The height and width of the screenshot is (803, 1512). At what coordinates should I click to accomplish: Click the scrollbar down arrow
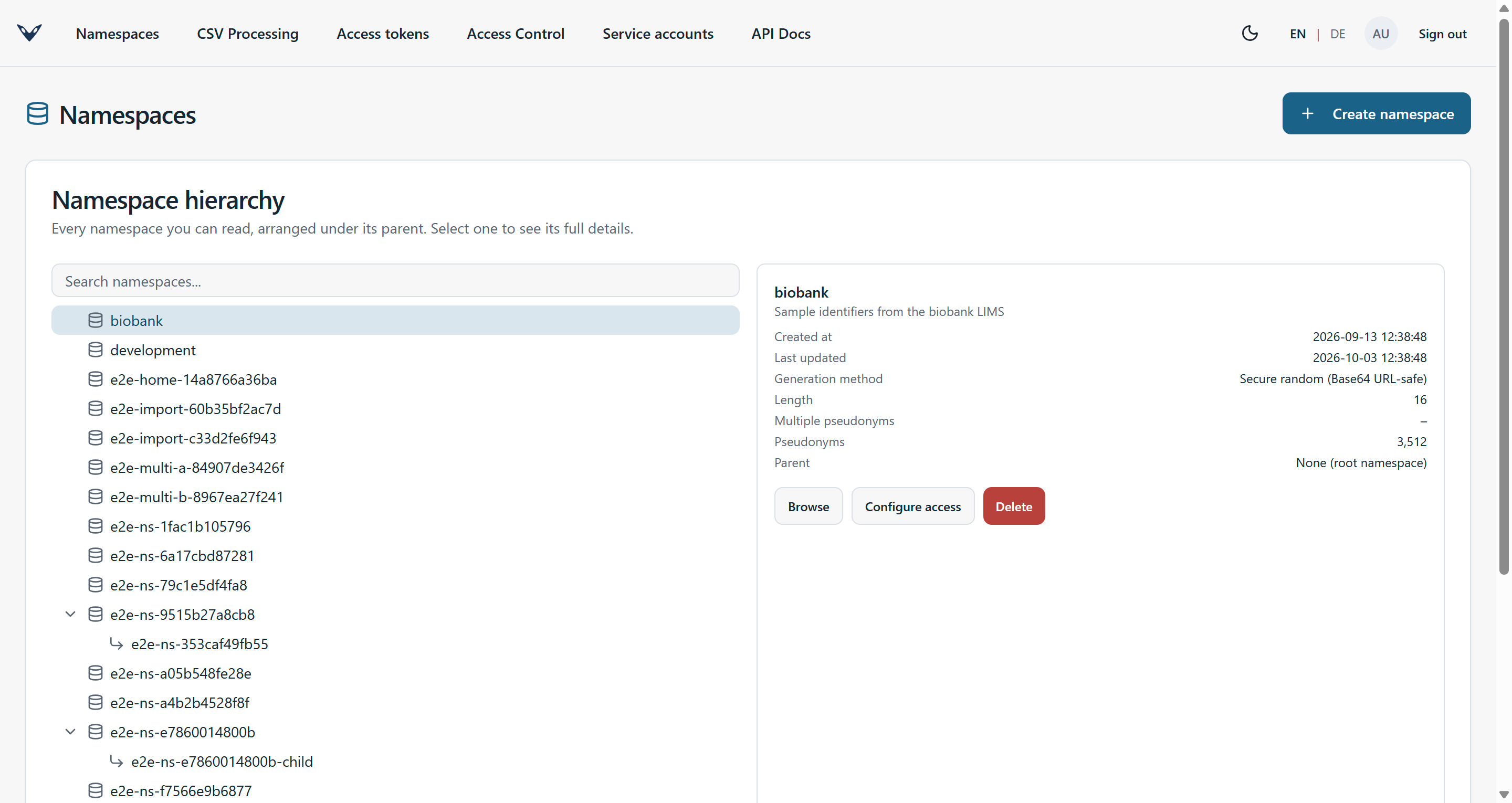pos(1504,794)
